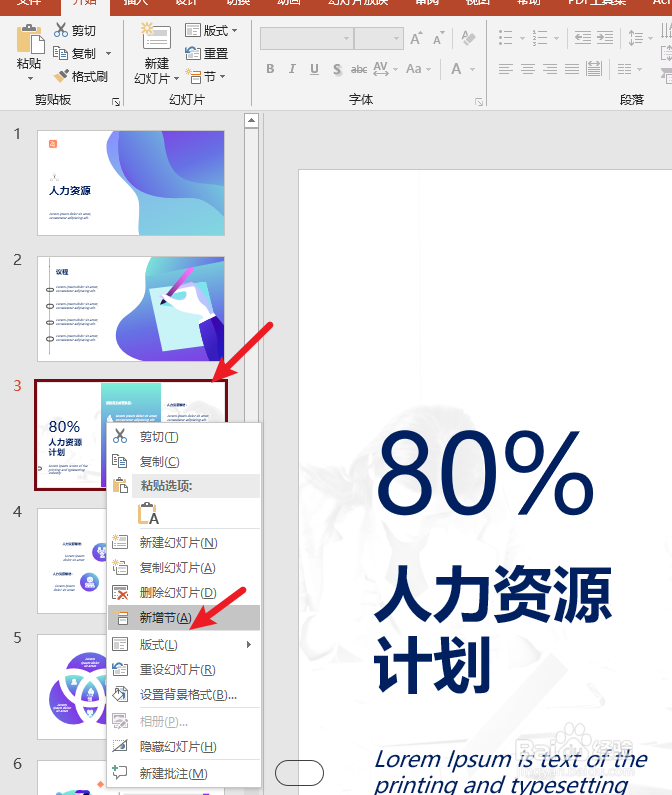Choose Duplicate Slide (复制幻灯片) in the context menu
Image resolution: width=672 pixels, height=795 pixels.
pos(184,567)
